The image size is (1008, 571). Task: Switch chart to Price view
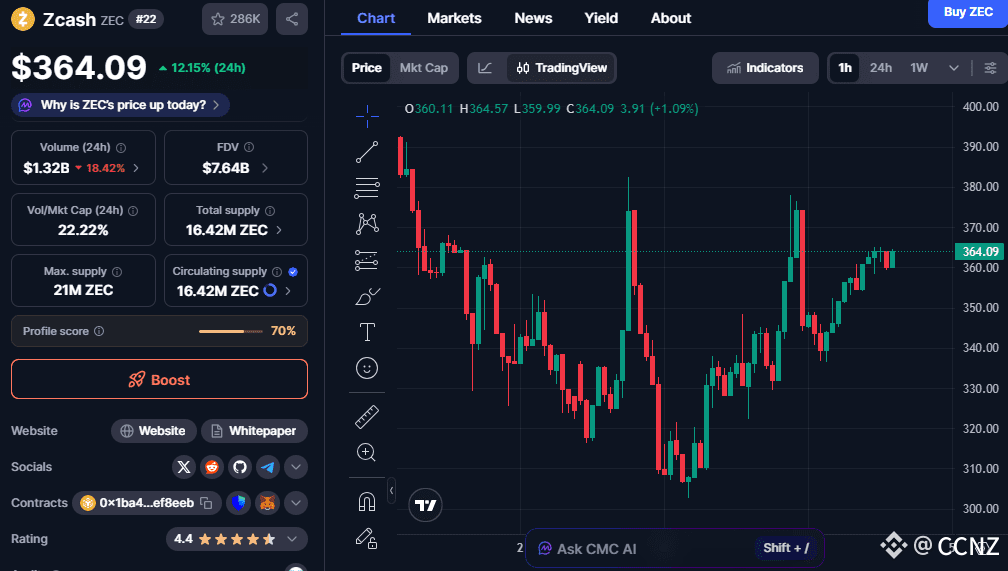click(366, 68)
